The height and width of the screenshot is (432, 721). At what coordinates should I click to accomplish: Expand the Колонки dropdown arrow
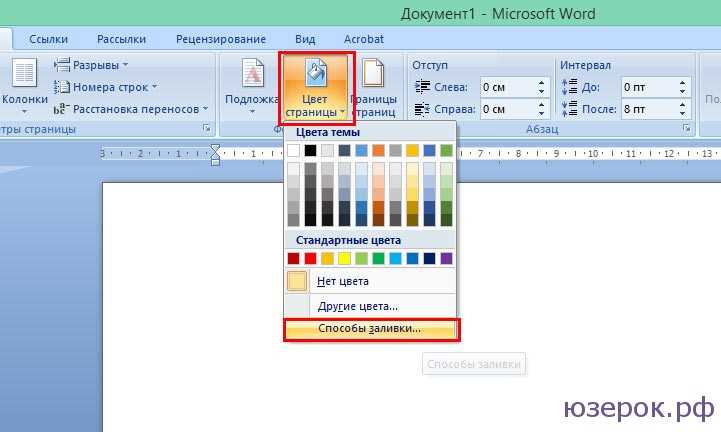click(24, 111)
